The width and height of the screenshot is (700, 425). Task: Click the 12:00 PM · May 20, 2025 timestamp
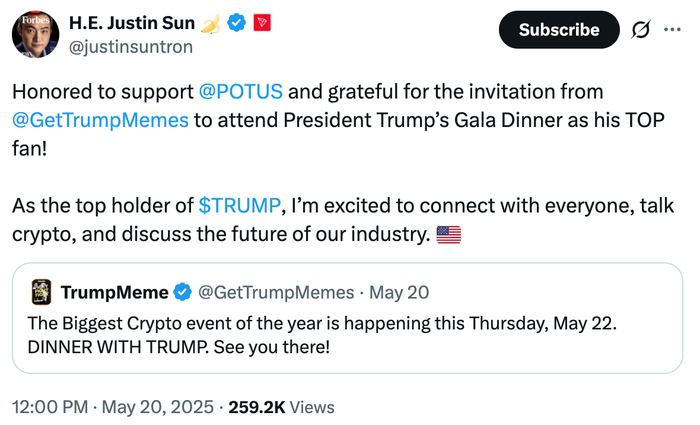point(113,407)
